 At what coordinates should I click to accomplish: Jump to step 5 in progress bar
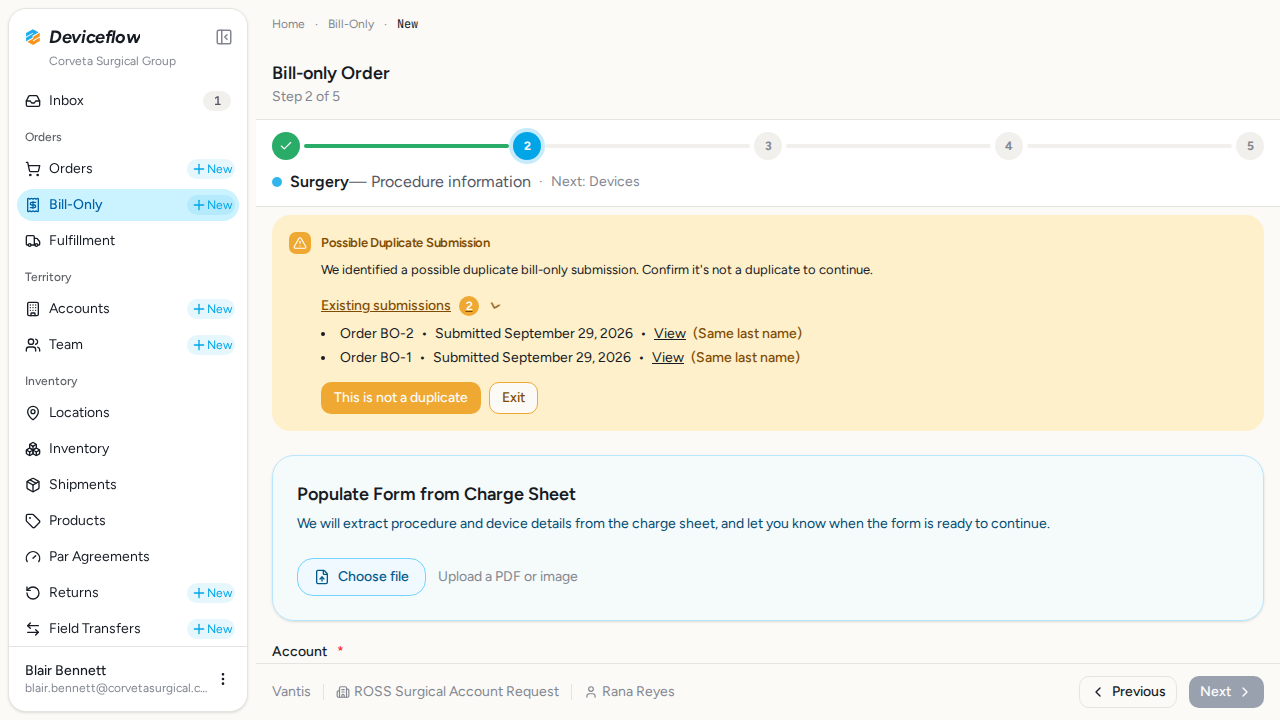pos(1250,146)
